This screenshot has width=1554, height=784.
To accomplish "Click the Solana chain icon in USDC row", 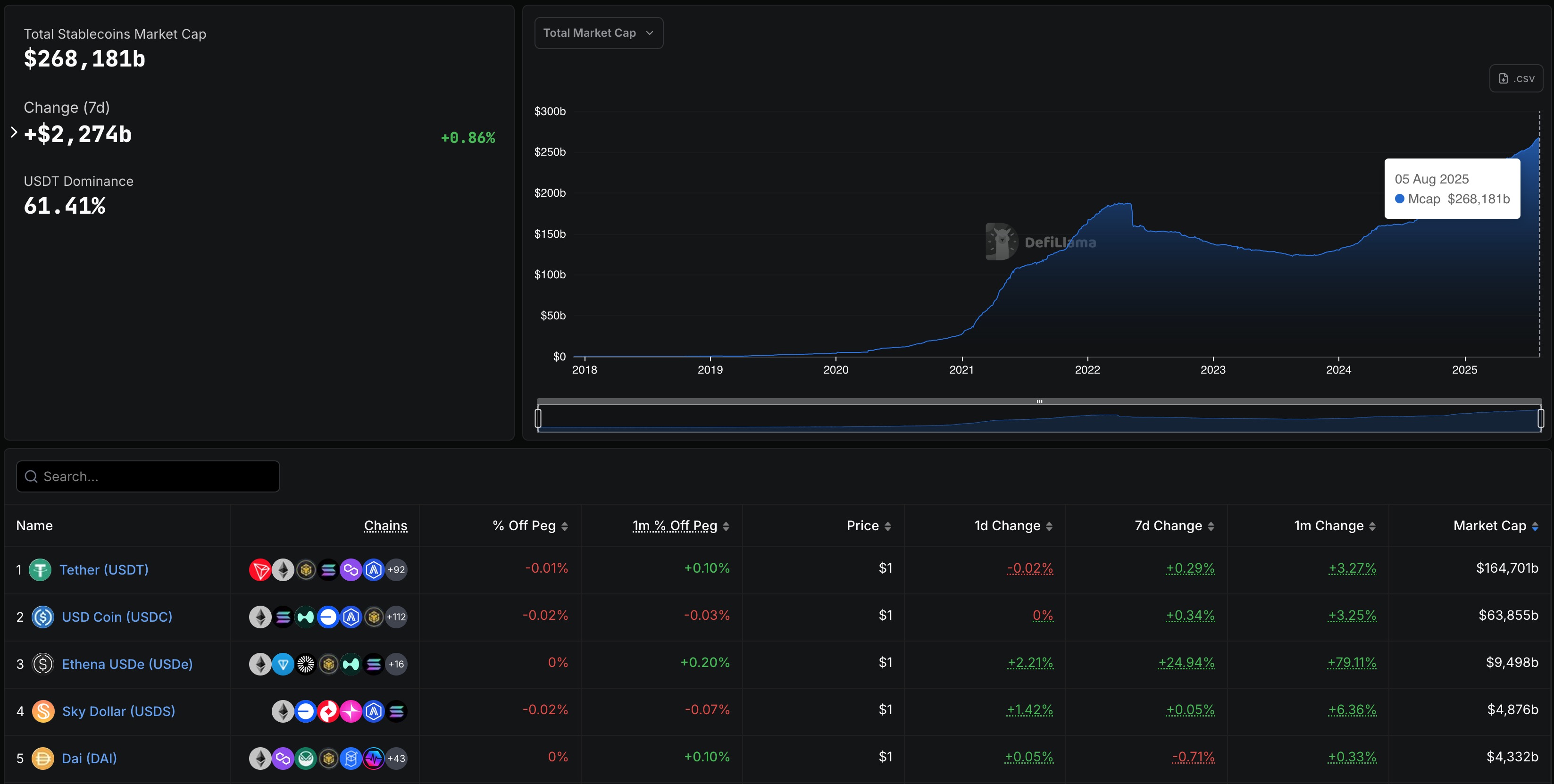I will pyautogui.click(x=283, y=617).
